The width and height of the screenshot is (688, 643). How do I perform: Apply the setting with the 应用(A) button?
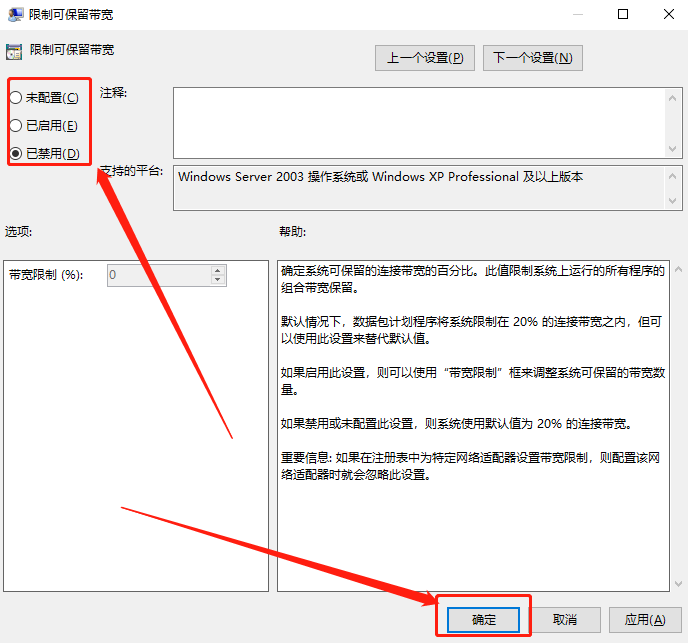coord(644,620)
